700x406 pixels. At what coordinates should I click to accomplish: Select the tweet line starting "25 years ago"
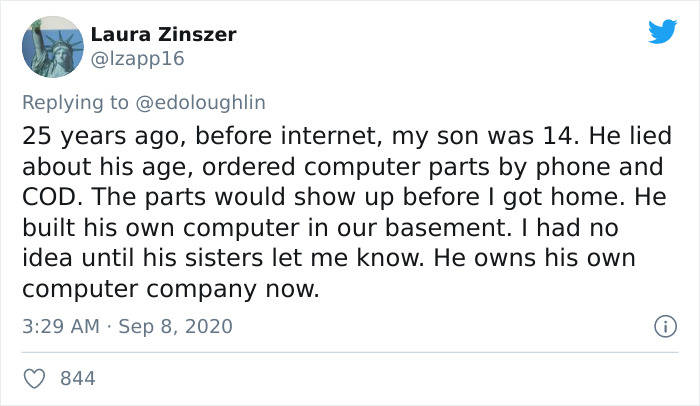pos(347,136)
